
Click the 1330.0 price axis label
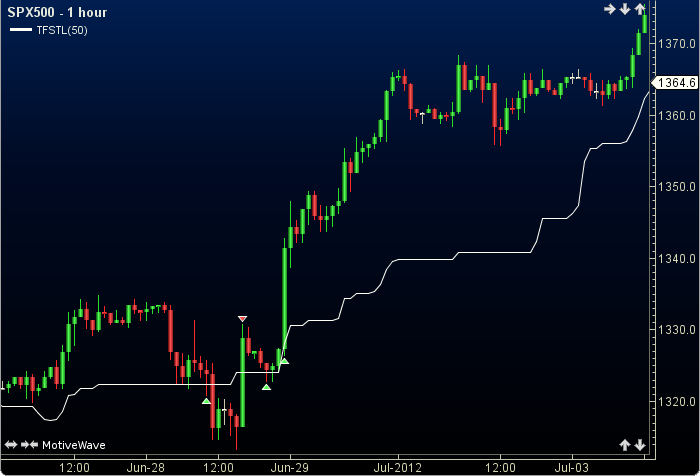pyautogui.click(x=677, y=330)
